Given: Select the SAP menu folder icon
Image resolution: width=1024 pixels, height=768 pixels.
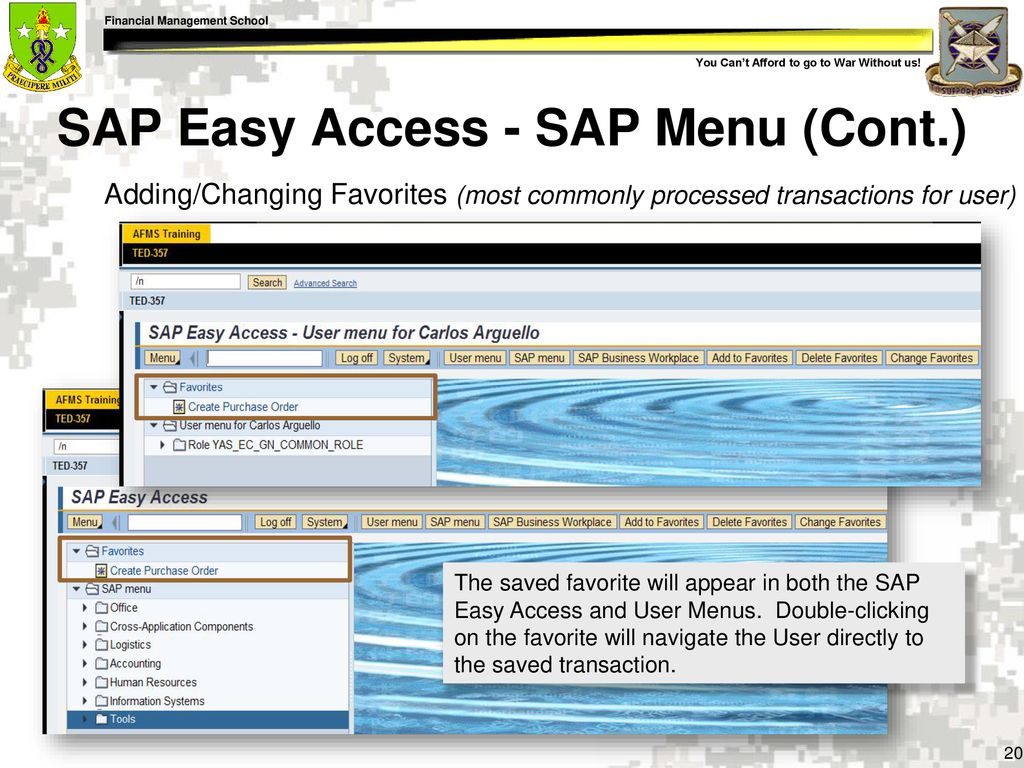Looking at the screenshot, I should click(92, 589).
